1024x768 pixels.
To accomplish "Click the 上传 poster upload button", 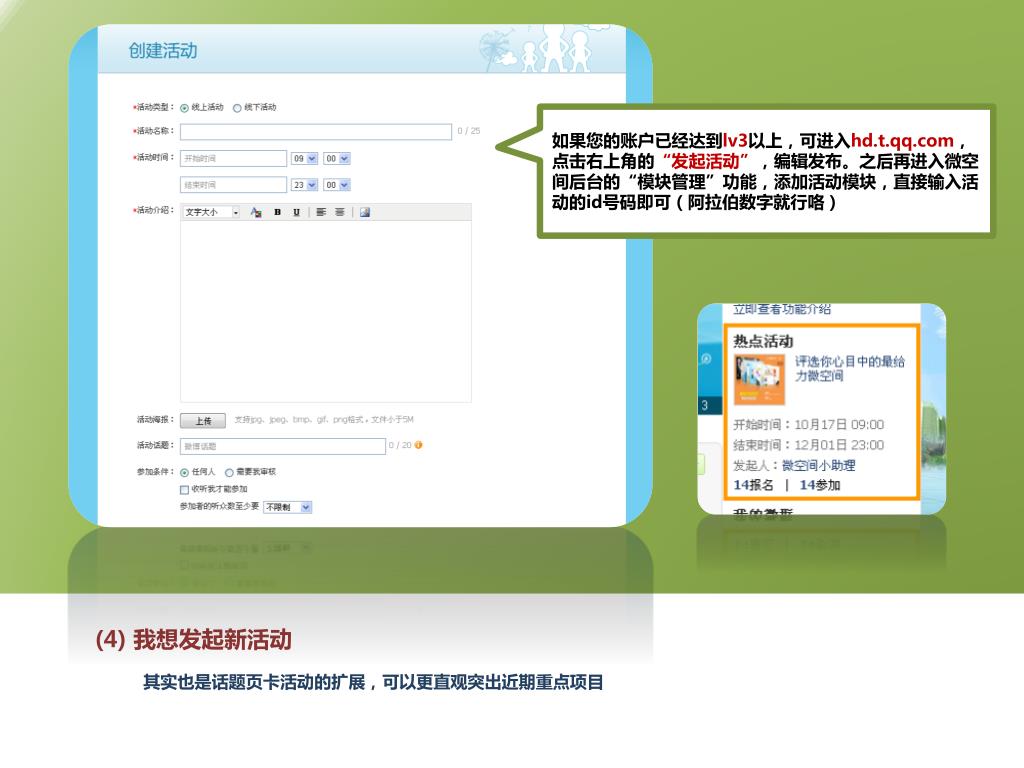I will (x=203, y=421).
